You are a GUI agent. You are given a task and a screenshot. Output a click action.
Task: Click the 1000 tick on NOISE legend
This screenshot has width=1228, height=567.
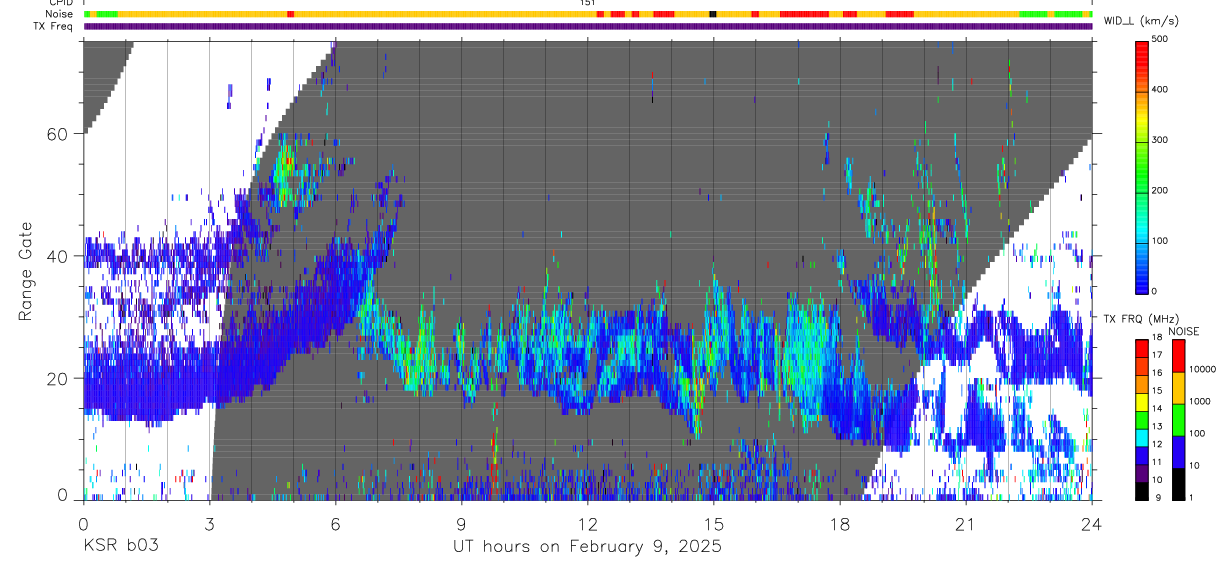pos(1198,402)
